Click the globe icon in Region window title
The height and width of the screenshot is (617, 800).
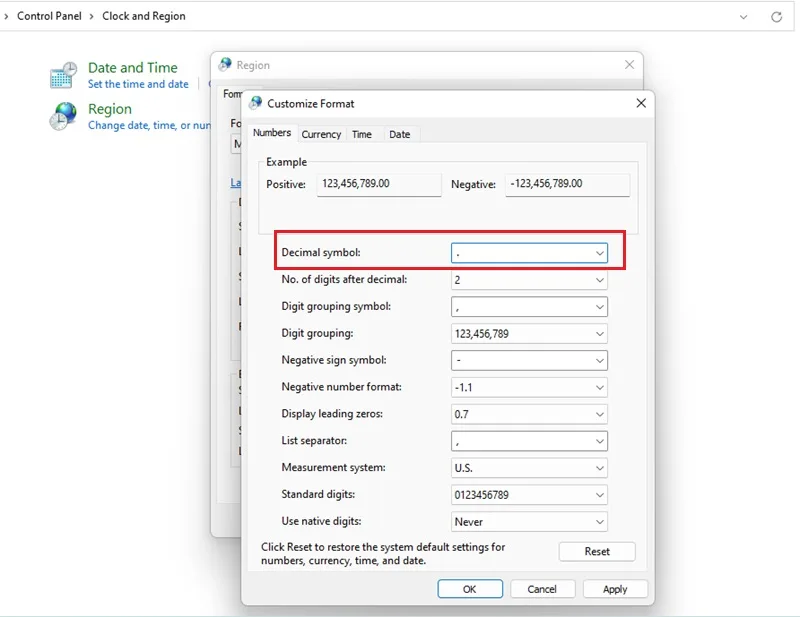point(225,65)
